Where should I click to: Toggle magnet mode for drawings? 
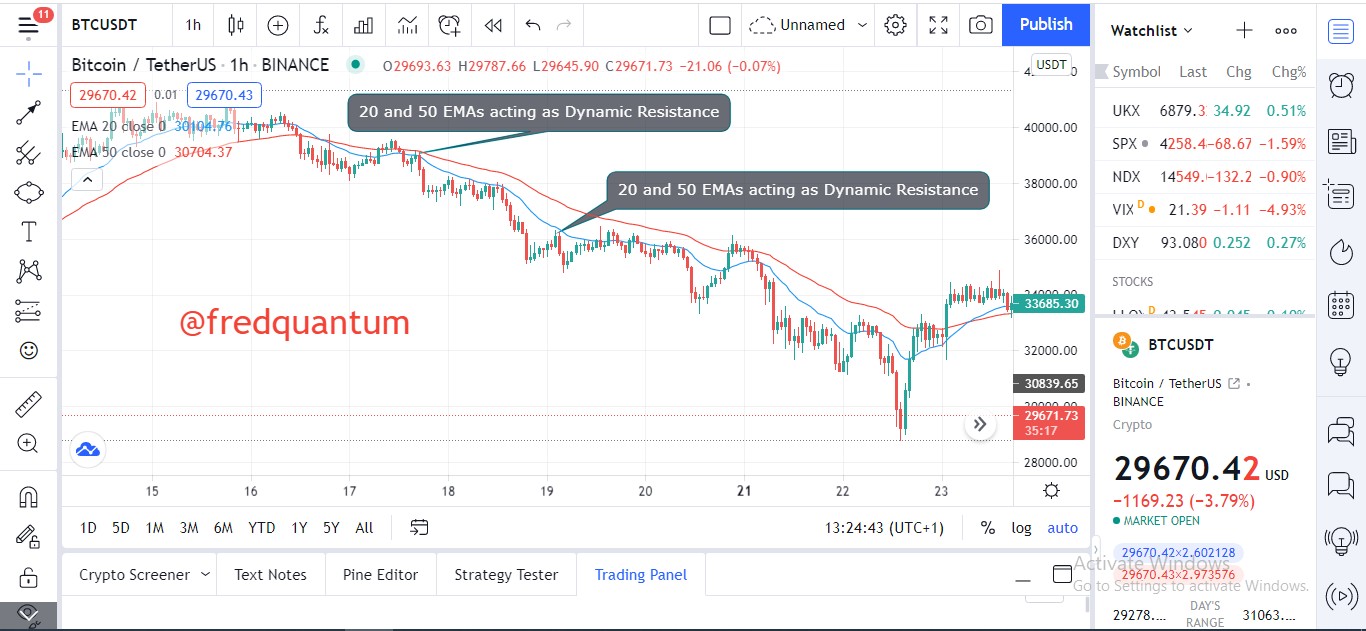coord(29,497)
